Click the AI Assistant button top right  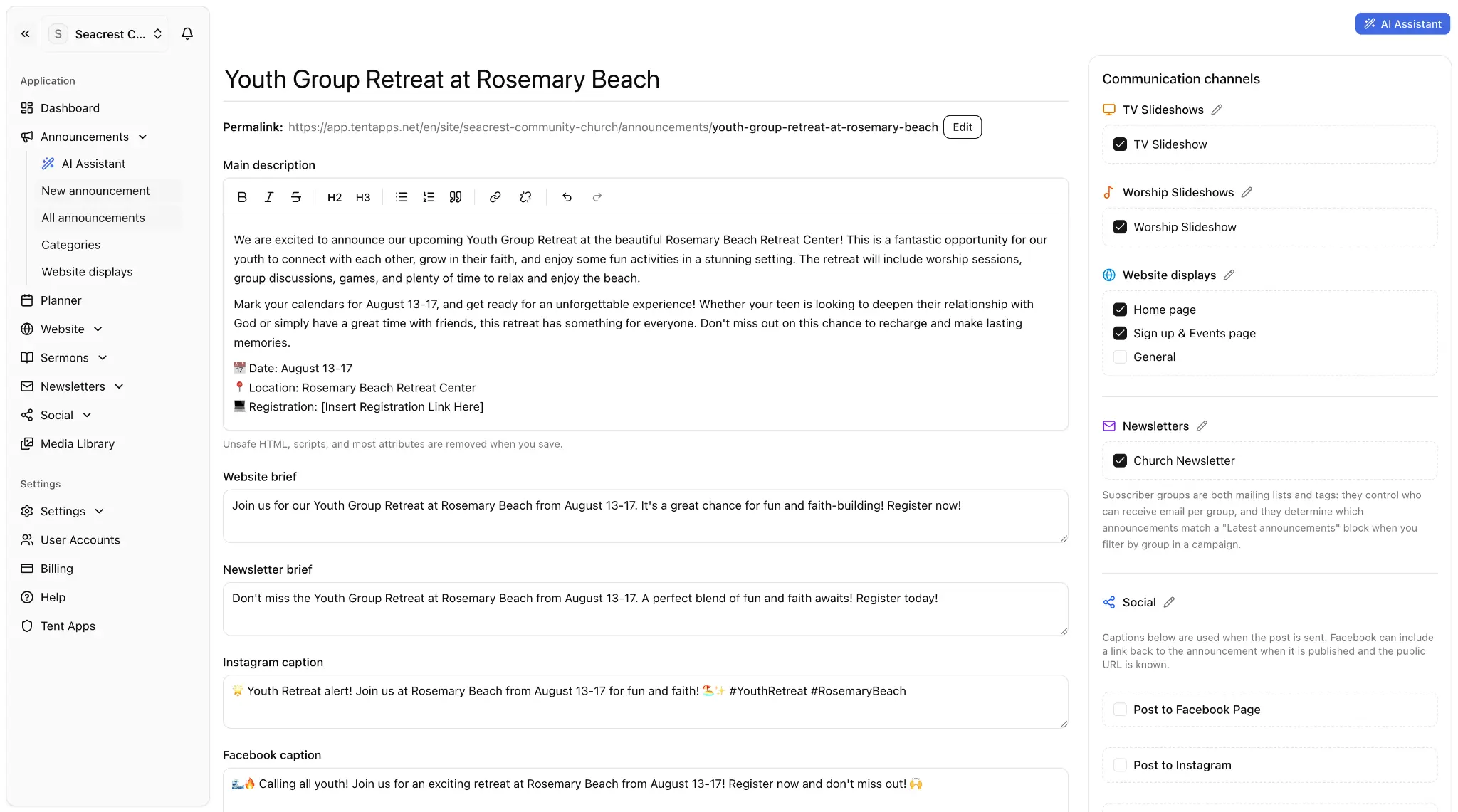[1402, 23]
